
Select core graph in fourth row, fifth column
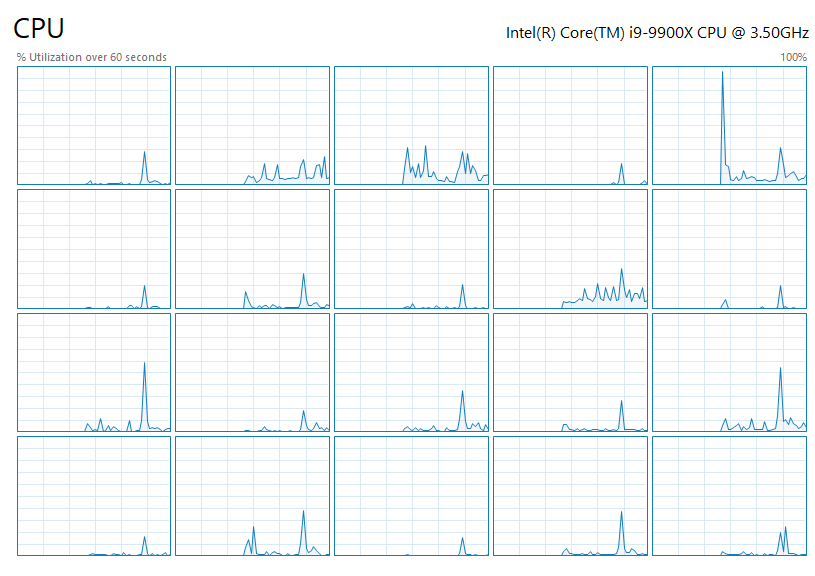730,496
